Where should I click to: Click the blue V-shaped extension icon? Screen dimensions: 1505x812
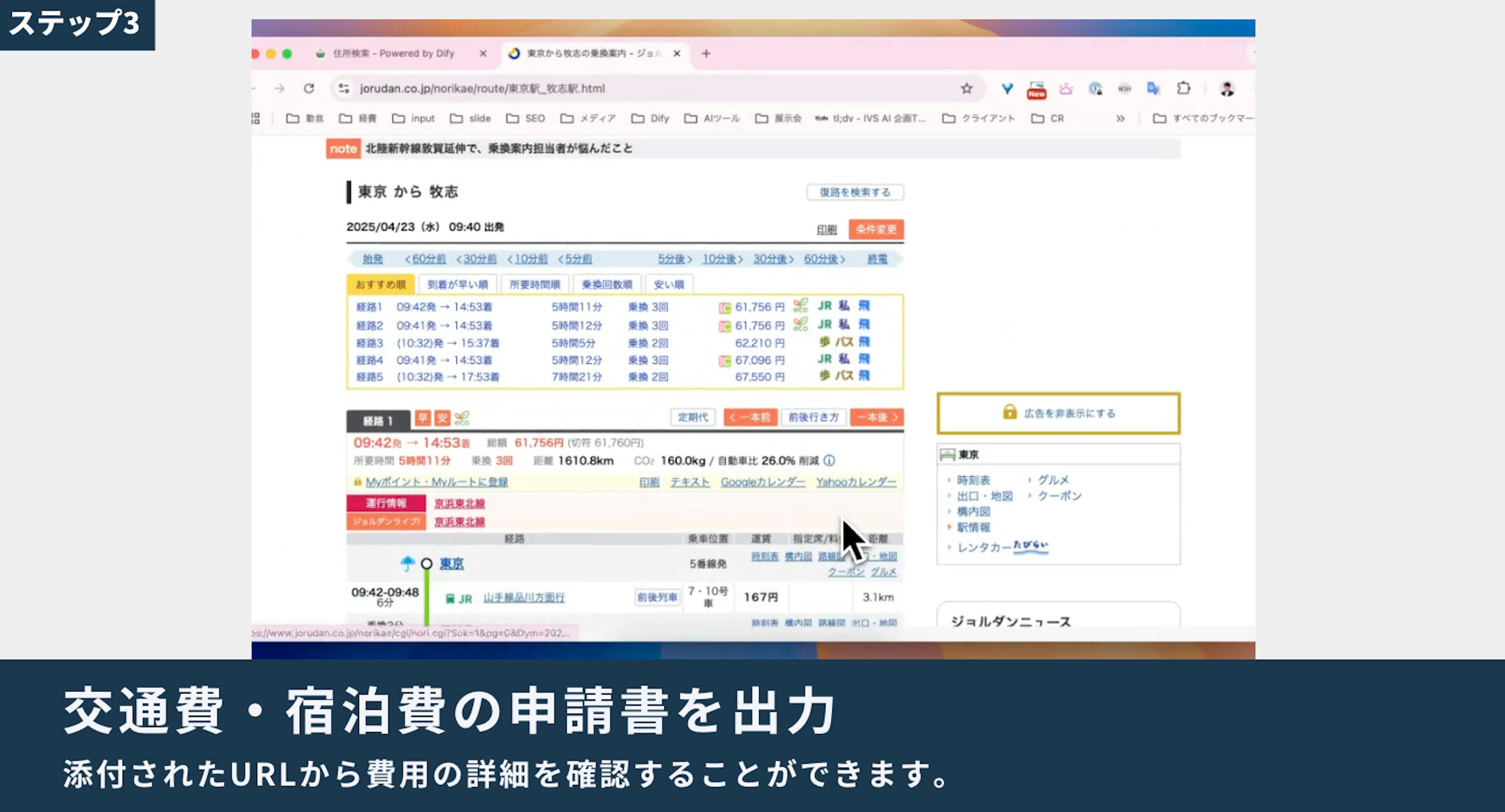[1006, 89]
